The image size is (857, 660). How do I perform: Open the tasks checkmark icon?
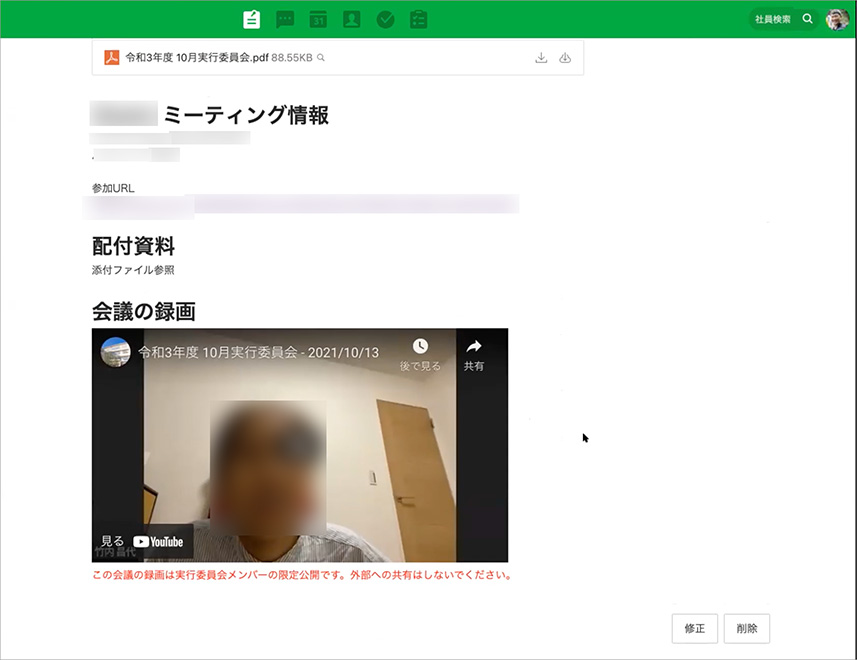385,19
